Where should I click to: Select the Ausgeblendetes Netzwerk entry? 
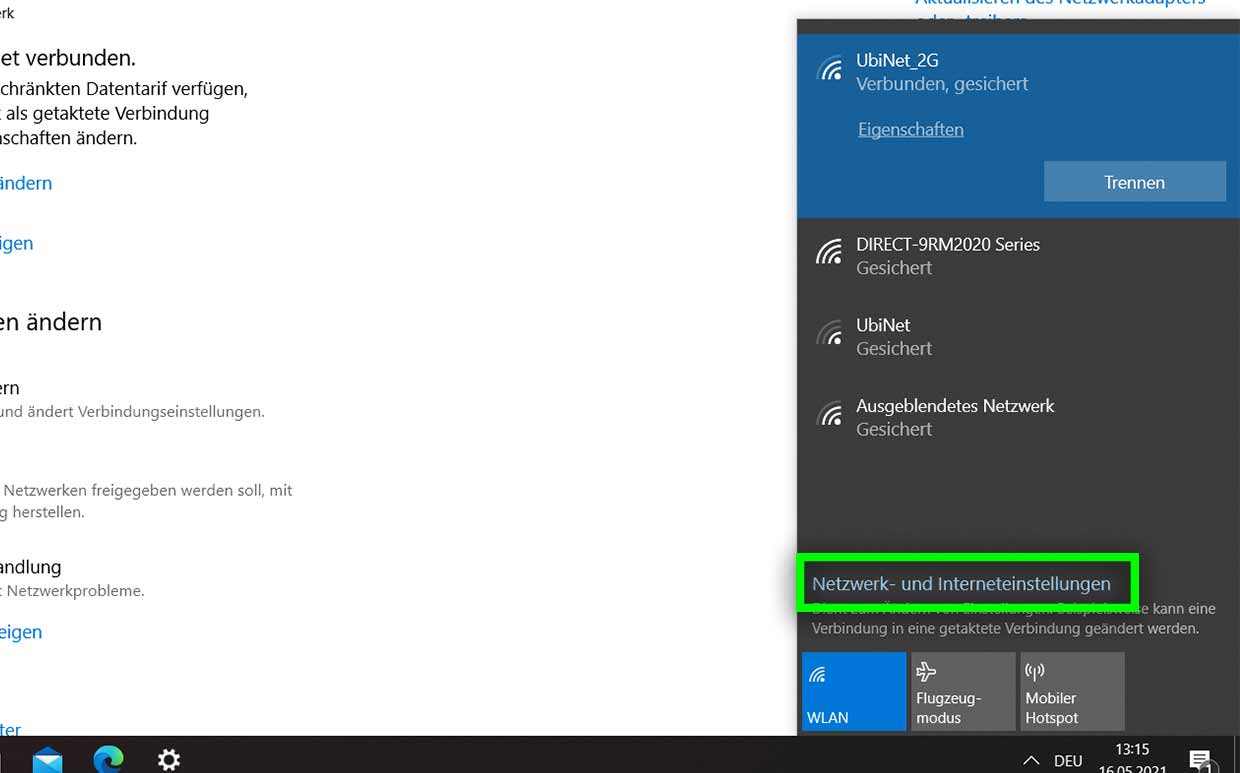click(1018, 418)
